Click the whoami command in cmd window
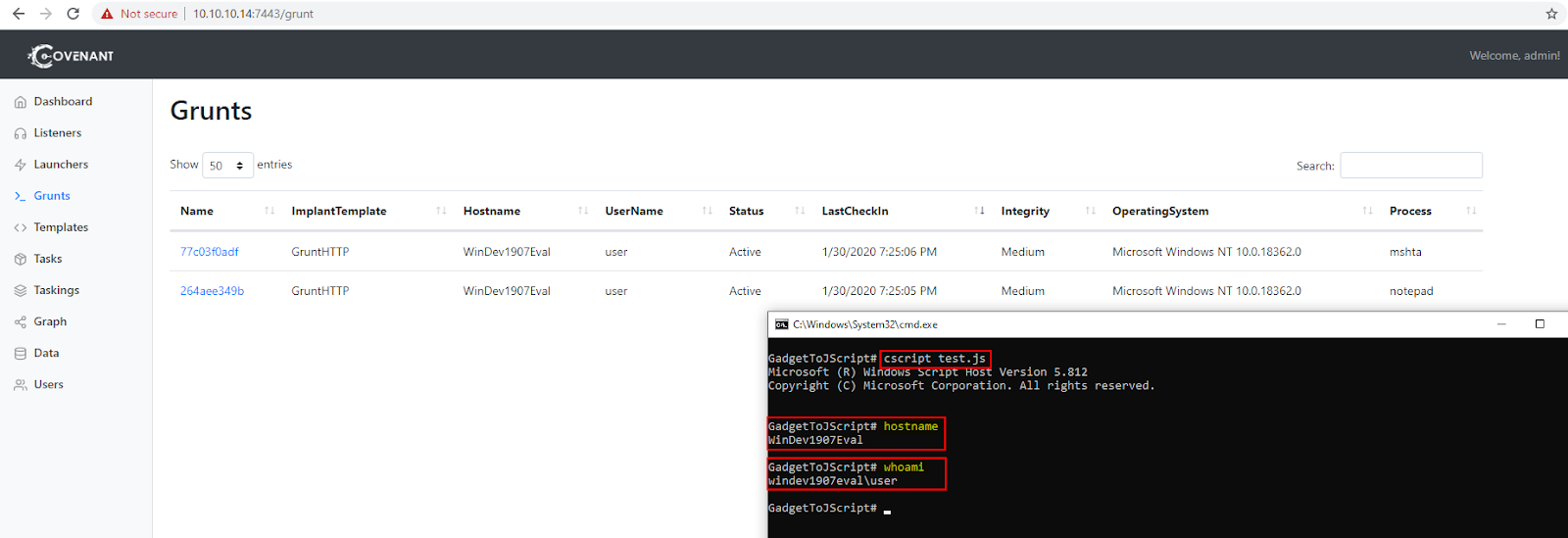Image resolution: width=1568 pixels, height=538 pixels. tap(904, 467)
